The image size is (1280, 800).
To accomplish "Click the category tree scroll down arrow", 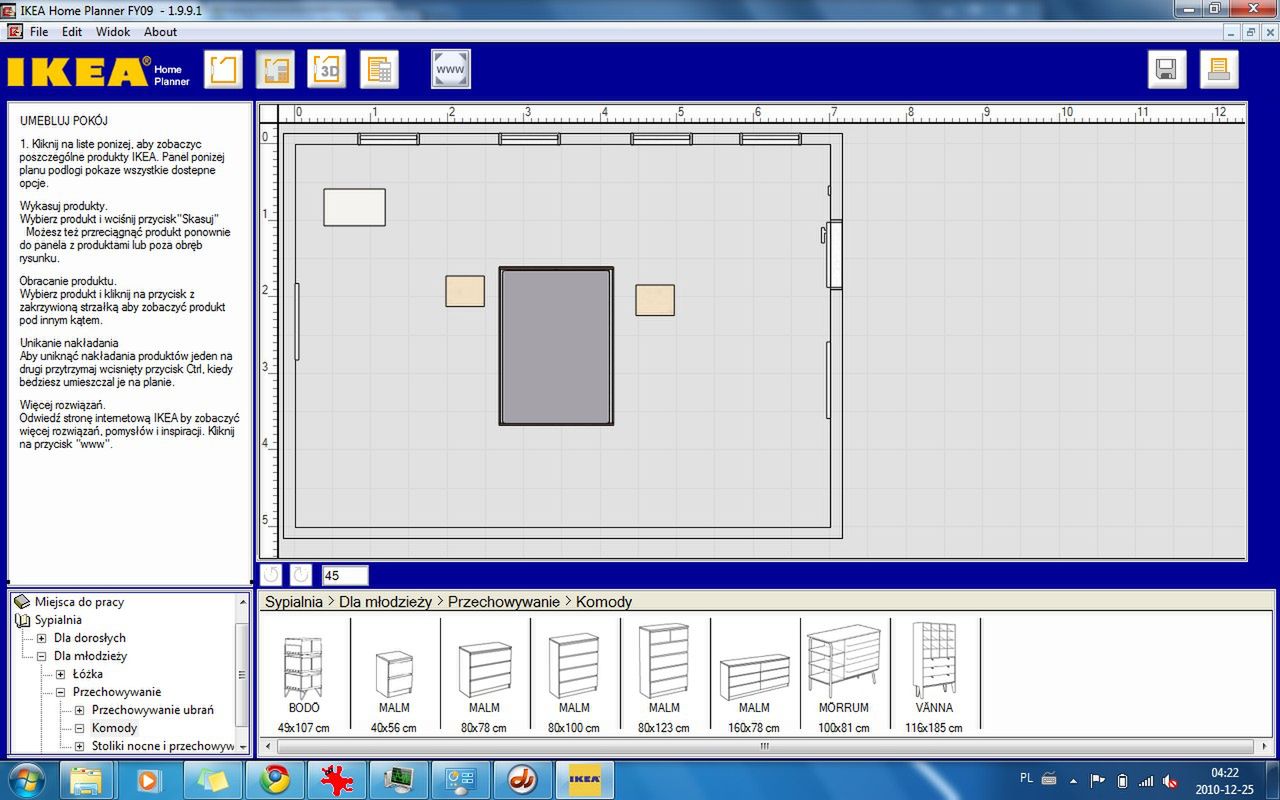I will (x=243, y=746).
